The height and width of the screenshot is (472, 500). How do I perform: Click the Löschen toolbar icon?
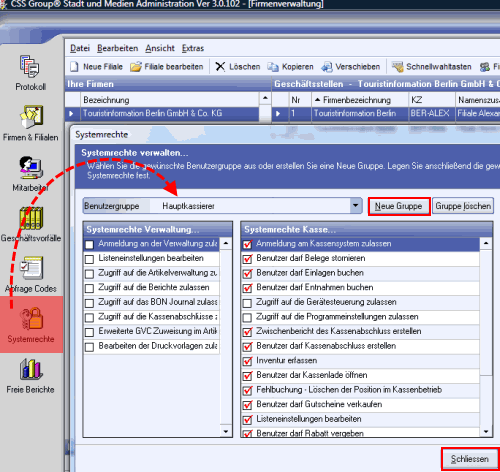tap(220, 67)
